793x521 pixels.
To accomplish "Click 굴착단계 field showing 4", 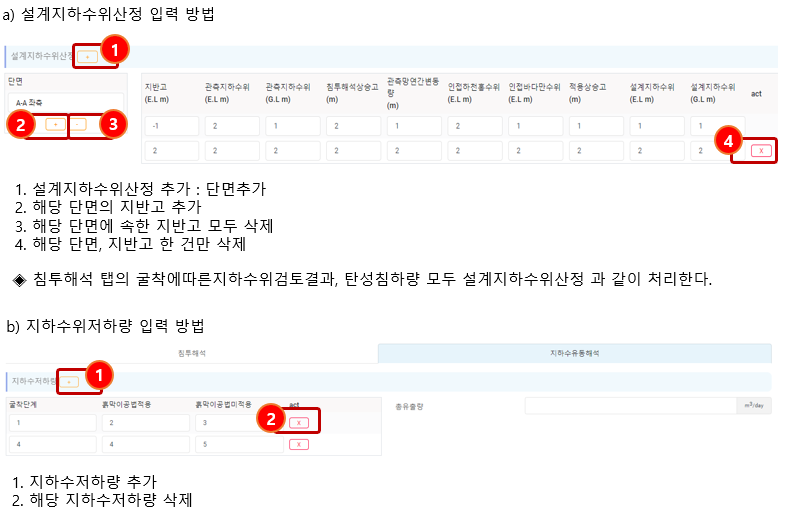I will tap(53, 445).
